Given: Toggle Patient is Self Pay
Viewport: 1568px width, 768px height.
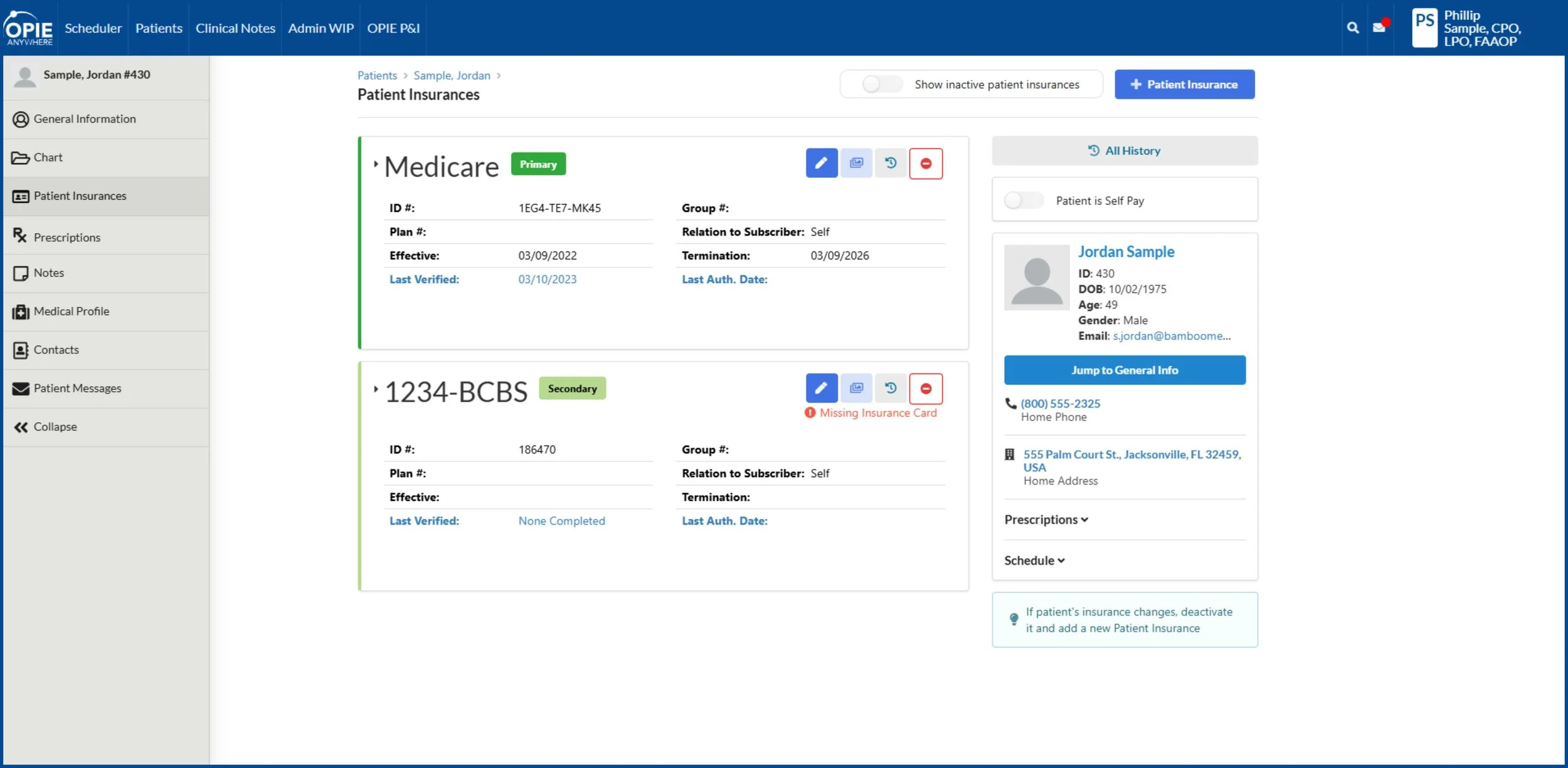Looking at the screenshot, I should click(1023, 200).
